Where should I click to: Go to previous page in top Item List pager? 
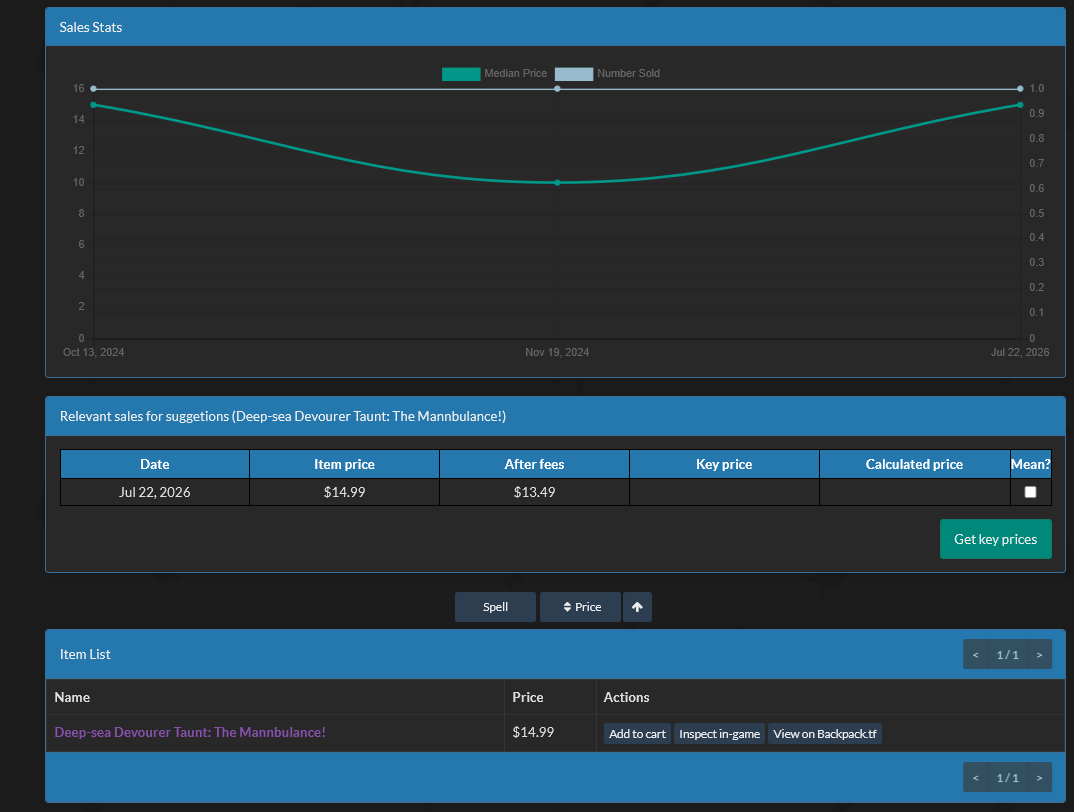[975, 654]
